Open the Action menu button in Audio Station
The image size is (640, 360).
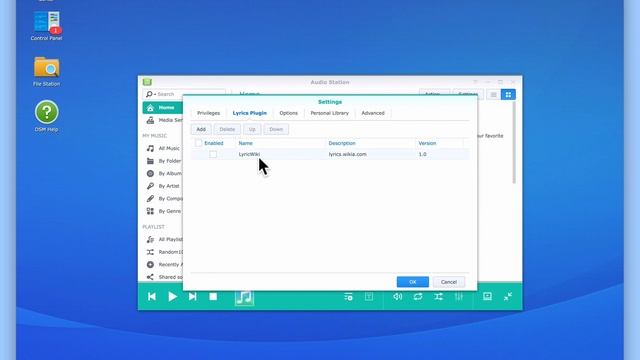point(434,94)
